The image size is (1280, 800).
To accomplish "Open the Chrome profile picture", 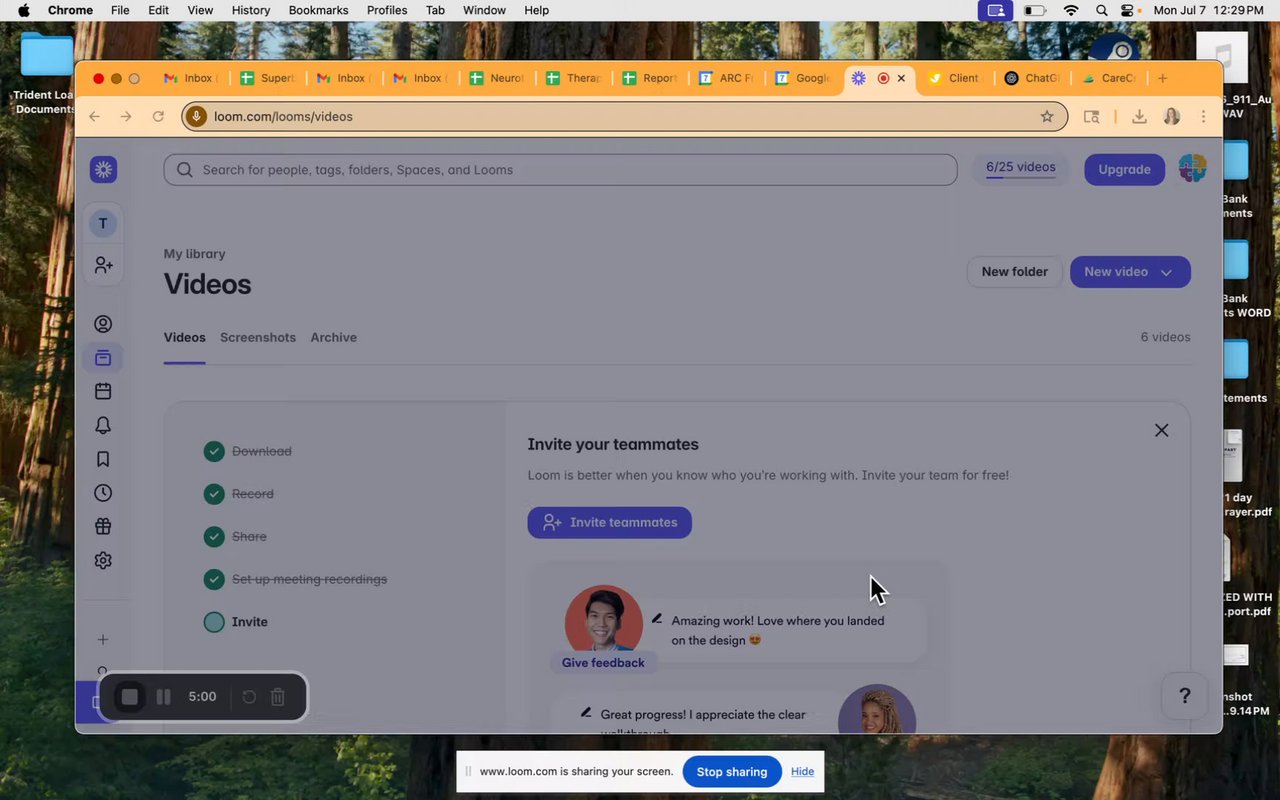I will [x=1172, y=116].
